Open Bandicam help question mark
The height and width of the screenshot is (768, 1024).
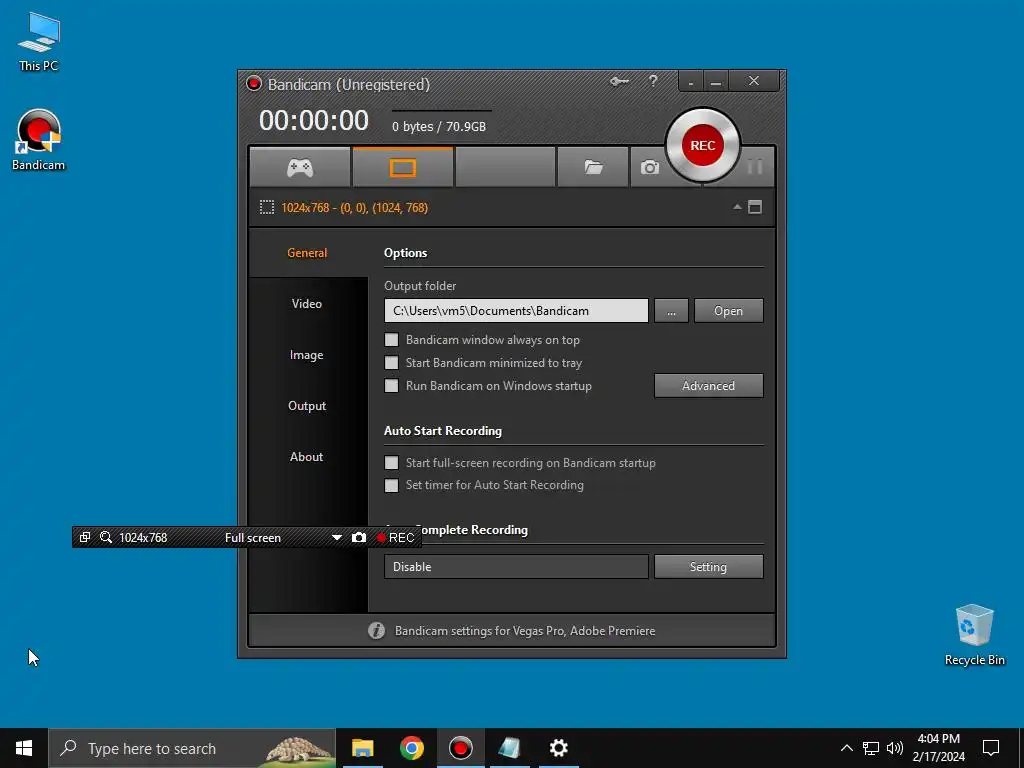click(653, 81)
